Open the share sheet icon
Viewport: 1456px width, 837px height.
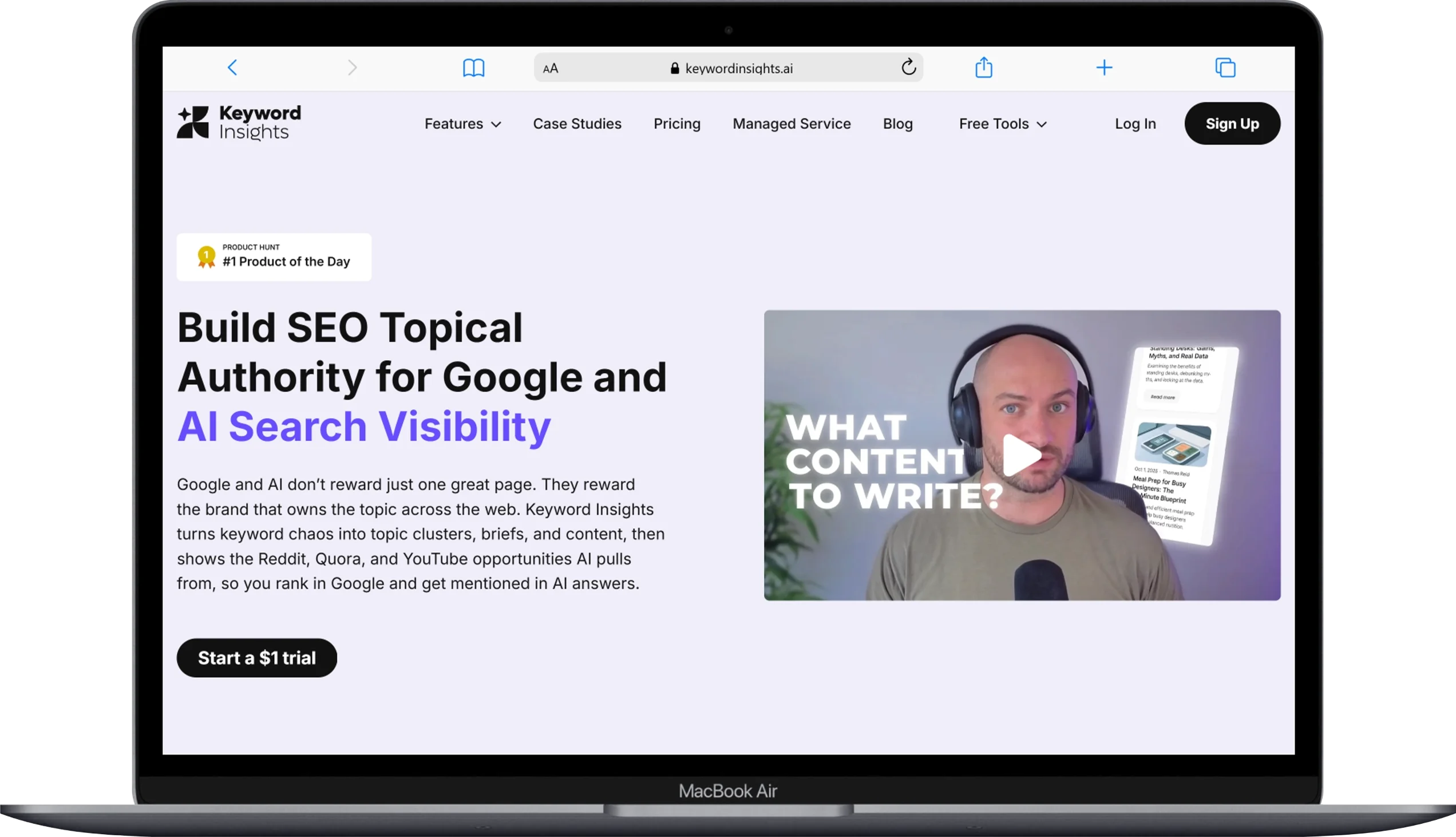click(x=984, y=67)
